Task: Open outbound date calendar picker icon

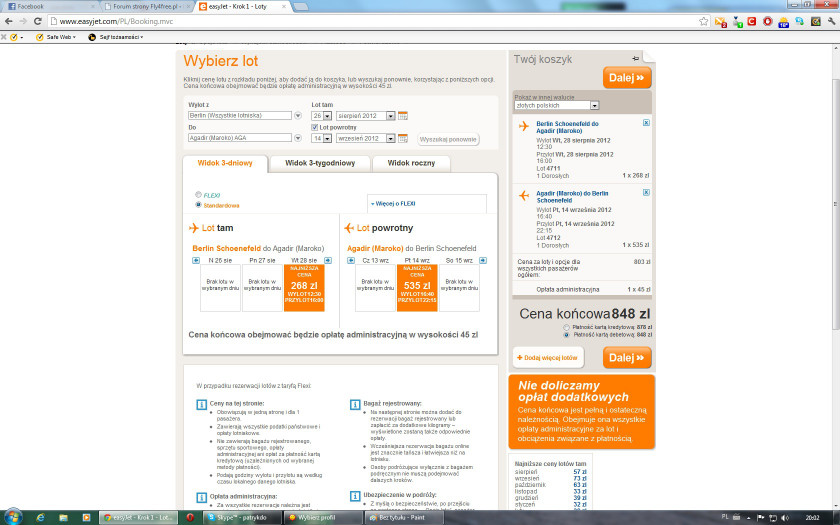Action: tap(403, 116)
